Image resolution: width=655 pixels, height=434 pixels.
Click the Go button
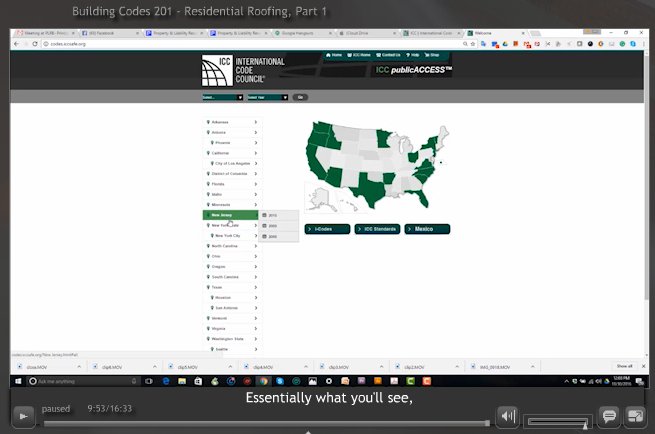pyautogui.click(x=300, y=97)
